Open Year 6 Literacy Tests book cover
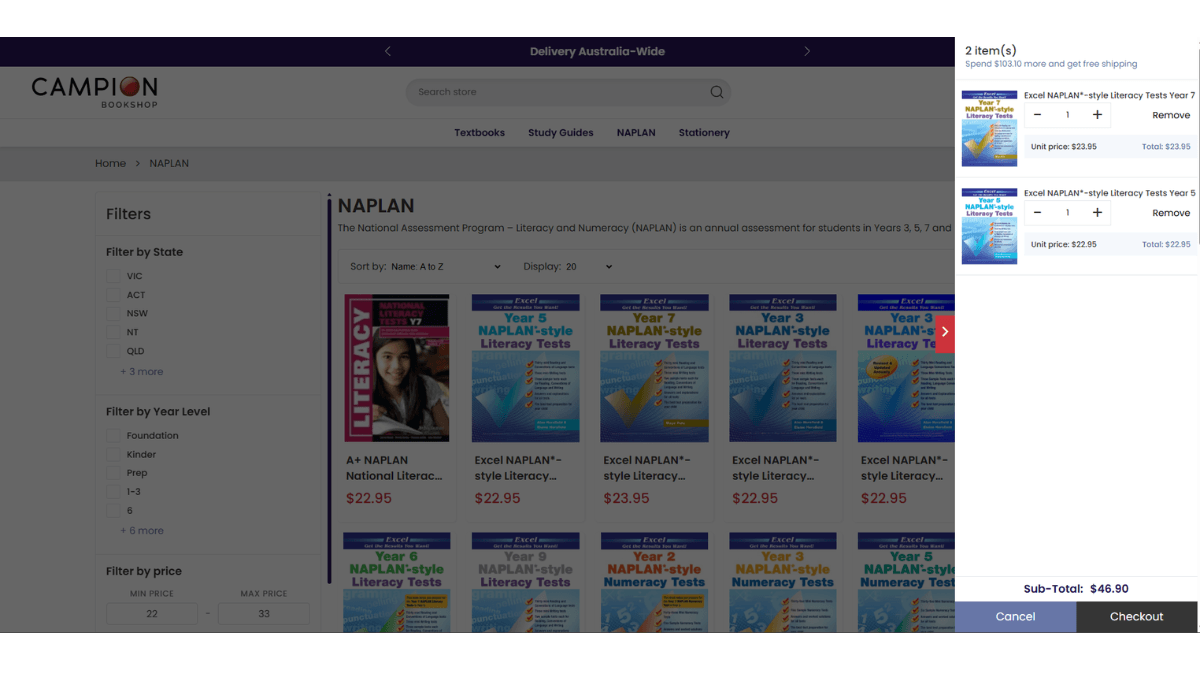1200x675 pixels. (397, 582)
